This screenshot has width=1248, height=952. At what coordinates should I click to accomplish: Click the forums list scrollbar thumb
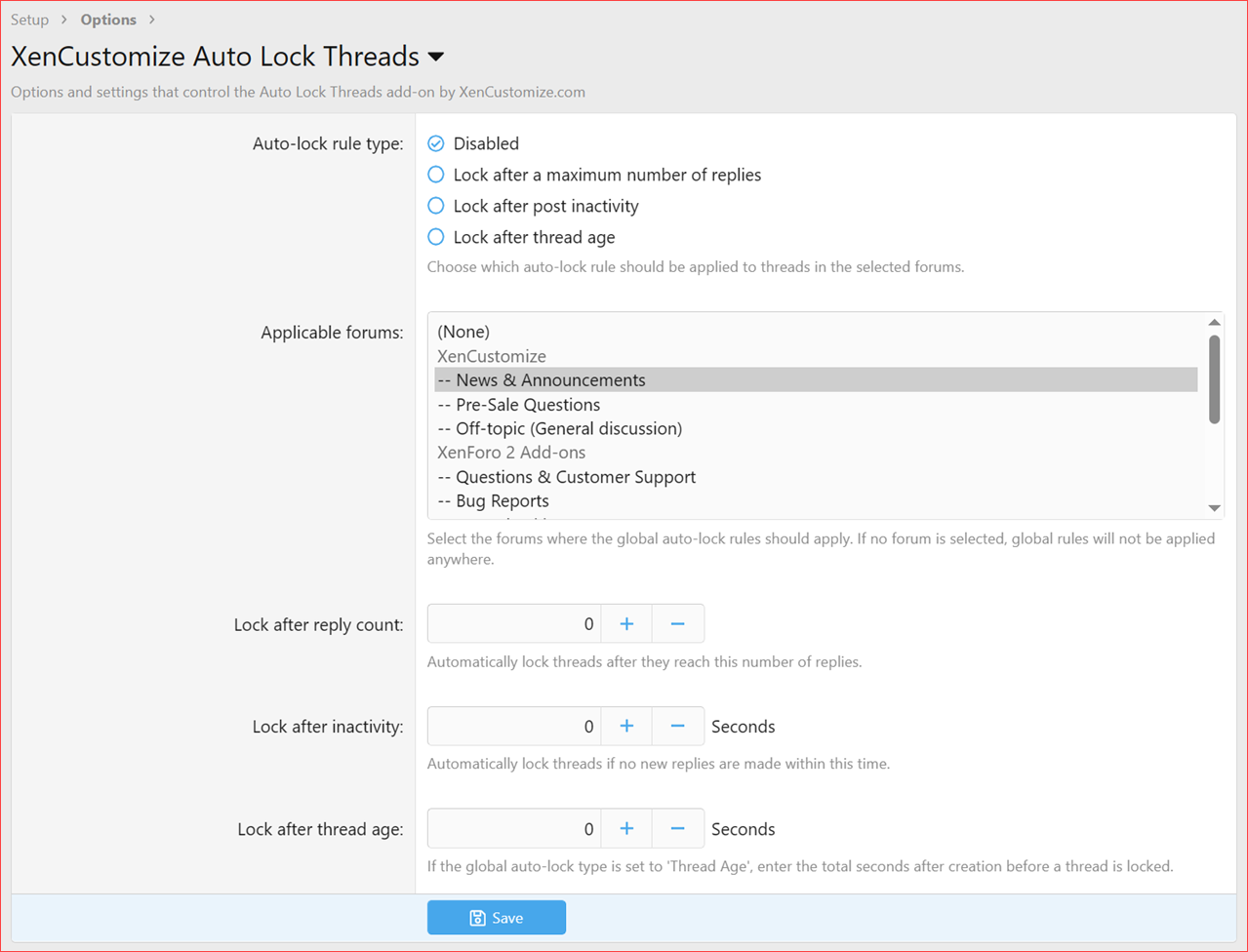coord(1214,379)
